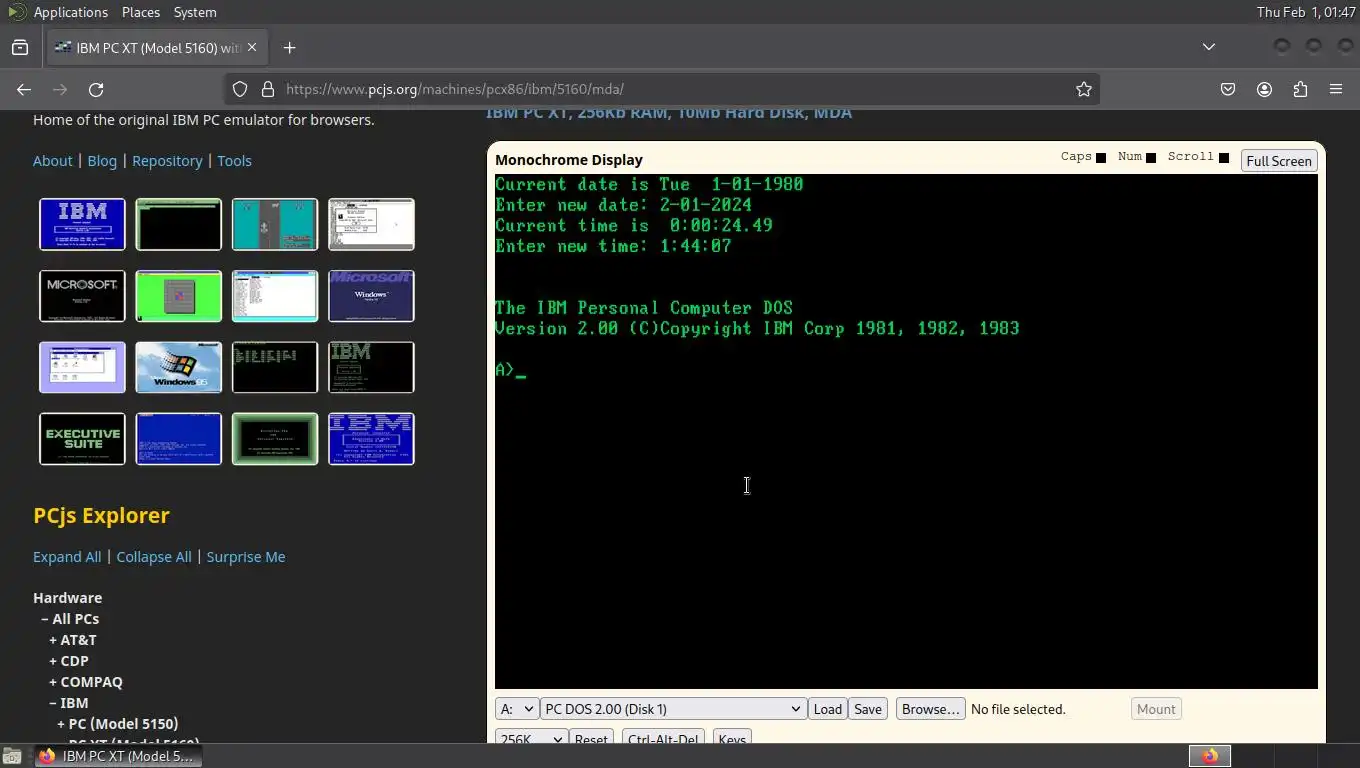1360x768 pixels.
Task: Open the Pocket save icon in toolbar
Action: tap(1228, 89)
